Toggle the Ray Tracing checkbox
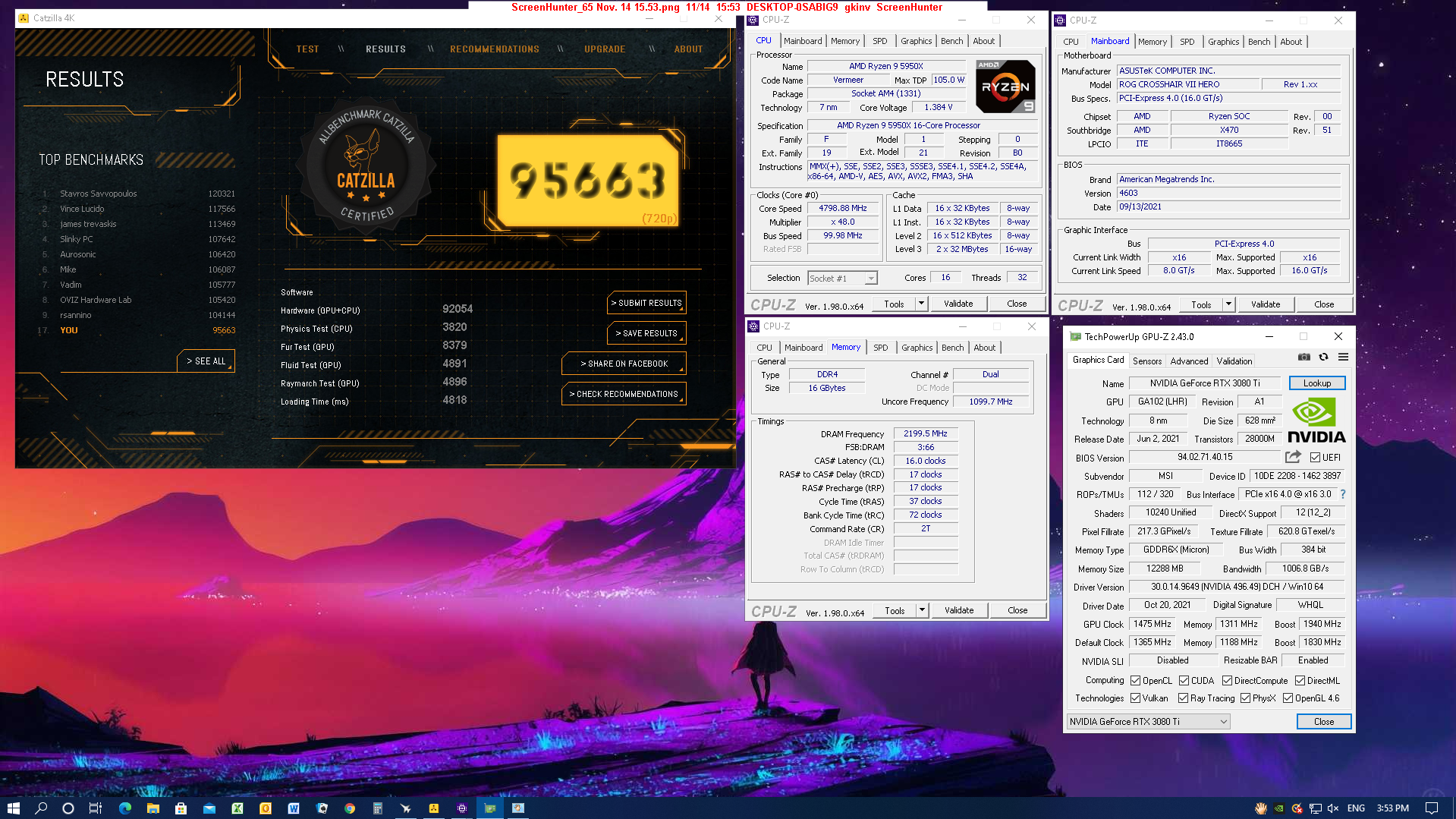Image resolution: width=1456 pixels, height=819 pixels. tap(1183, 698)
